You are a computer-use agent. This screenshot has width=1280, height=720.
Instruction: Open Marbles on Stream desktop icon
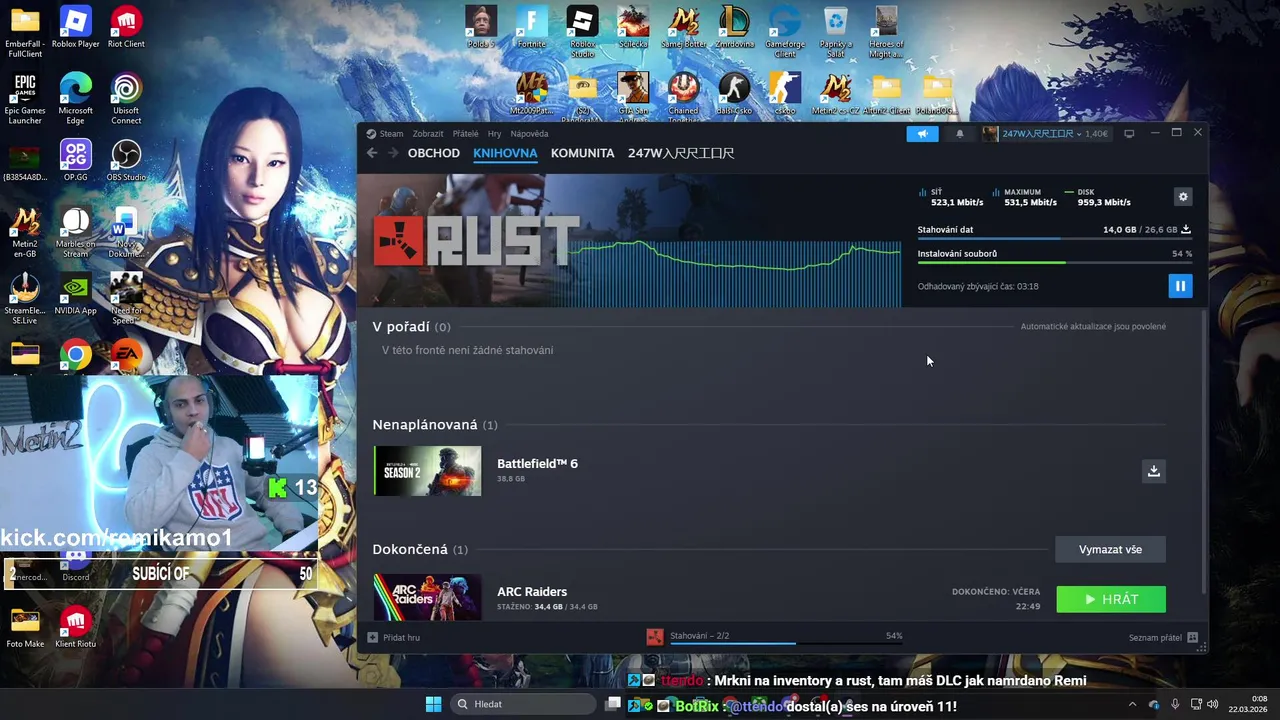(75, 233)
